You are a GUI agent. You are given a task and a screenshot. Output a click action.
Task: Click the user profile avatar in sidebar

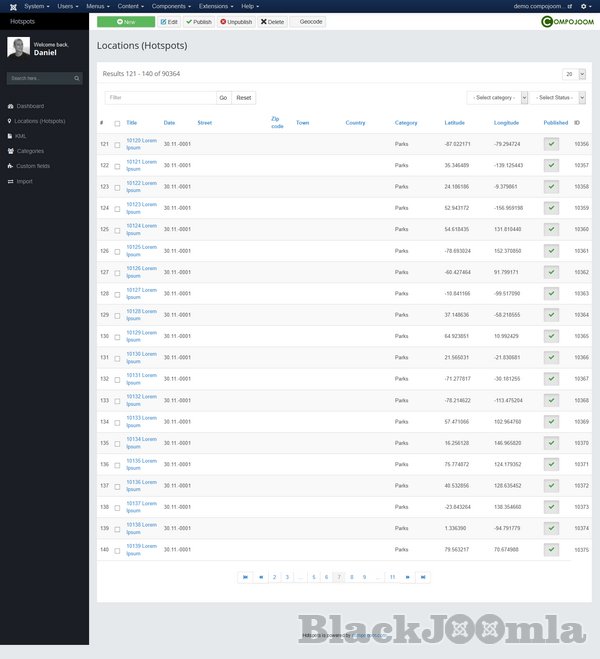tap(18, 48)
